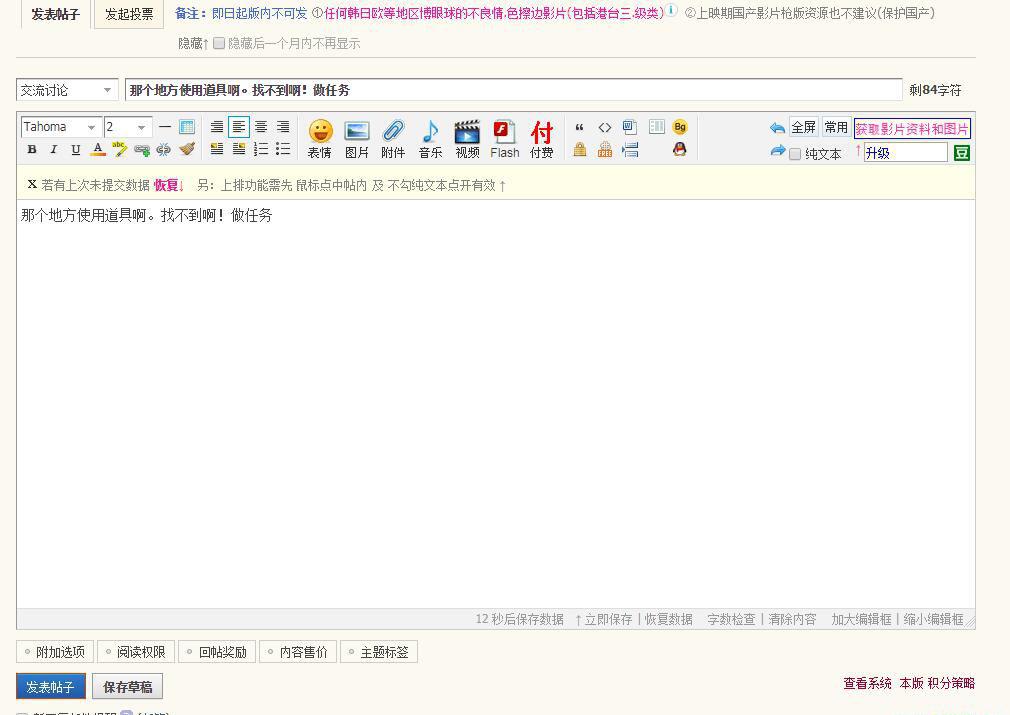The height and width of the screenshot is (715, 1010).
Task: Click 字数检查 link
Action: (731, 619)
